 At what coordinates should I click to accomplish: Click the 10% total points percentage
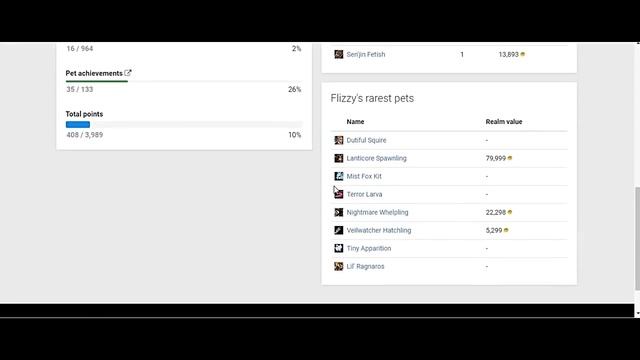295,135
